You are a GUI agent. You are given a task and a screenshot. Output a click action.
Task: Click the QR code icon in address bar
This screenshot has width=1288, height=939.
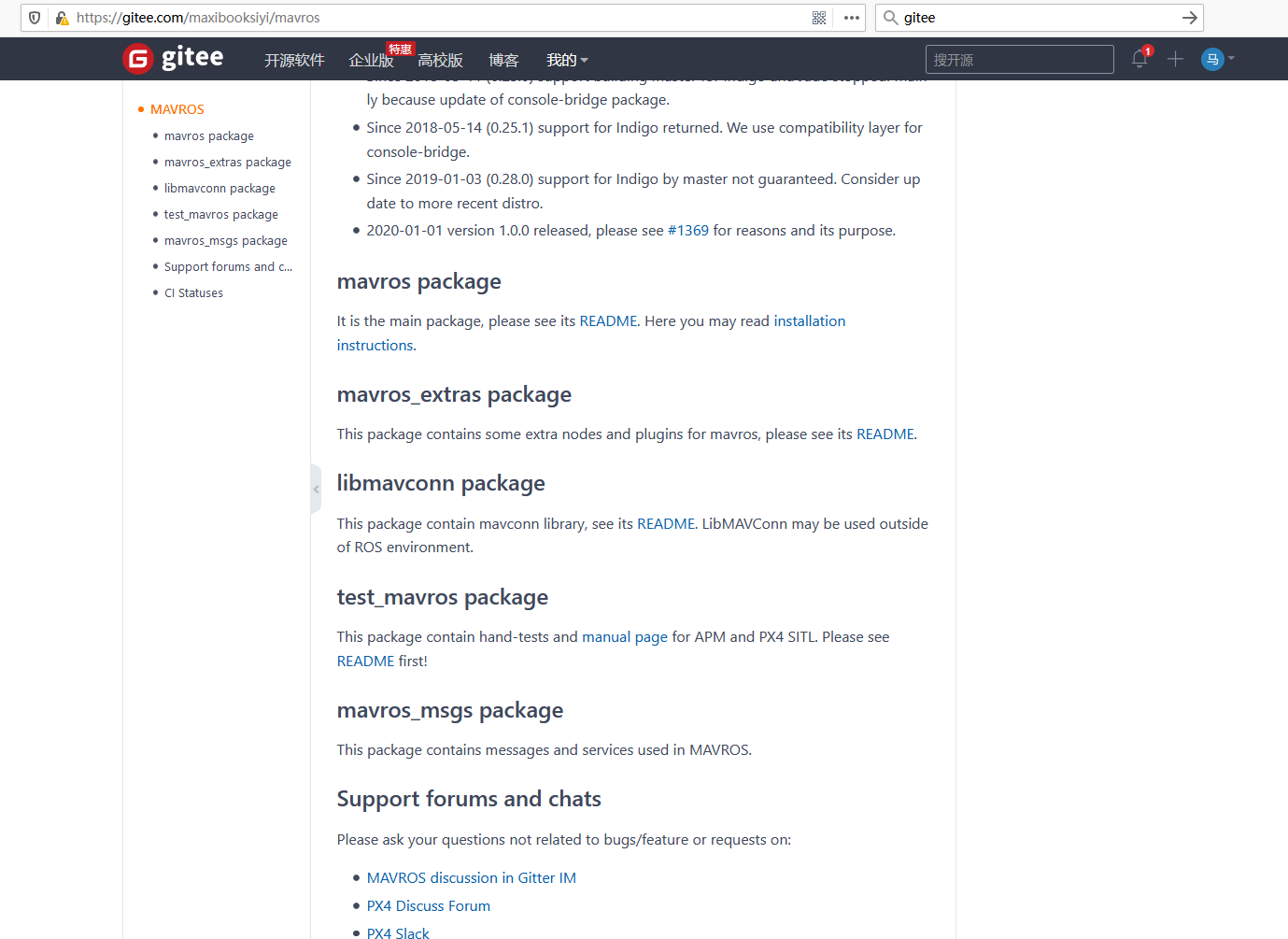coord(819,18)
